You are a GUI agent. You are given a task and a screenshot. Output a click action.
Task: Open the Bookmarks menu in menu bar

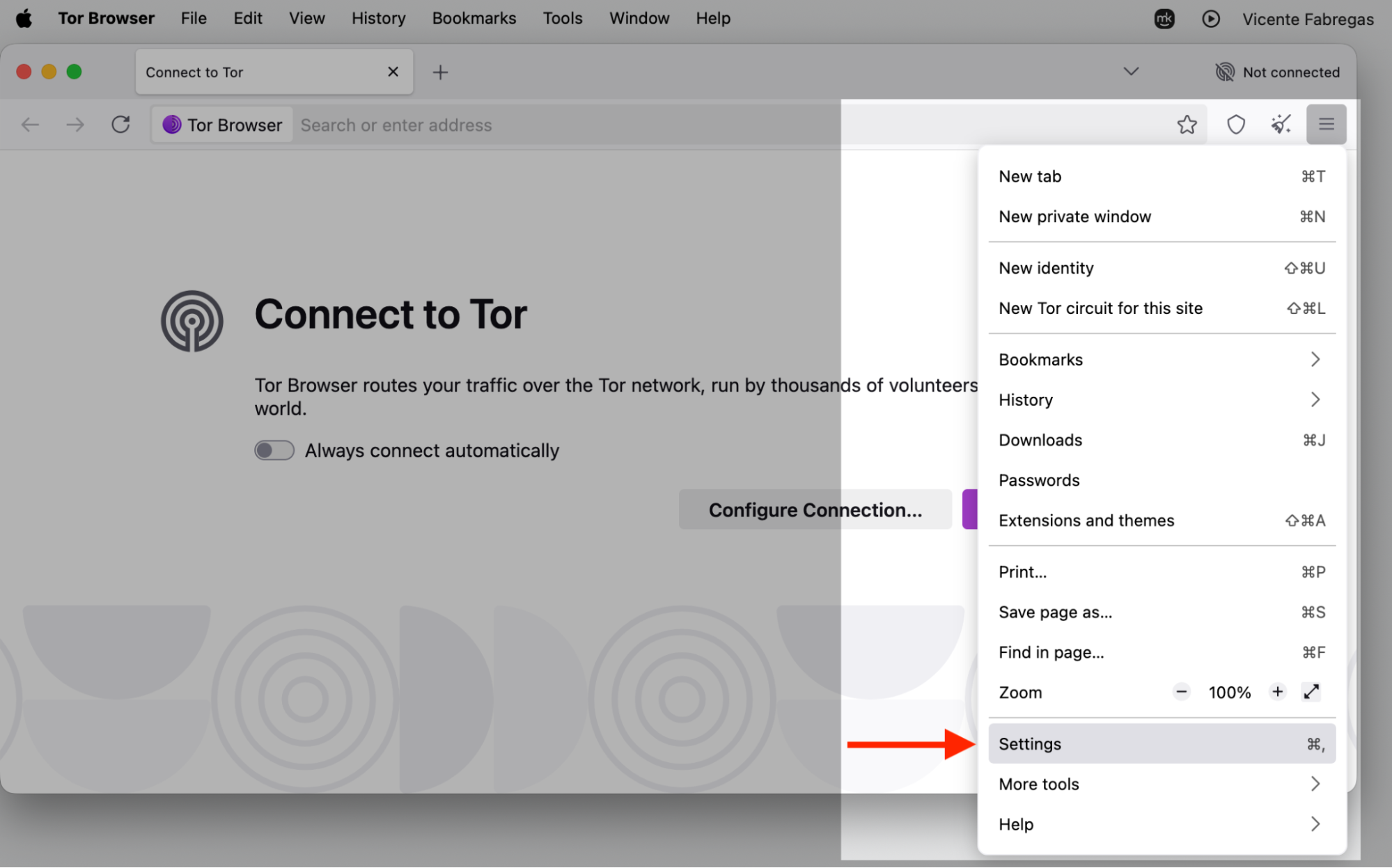[x=474, y=18]
